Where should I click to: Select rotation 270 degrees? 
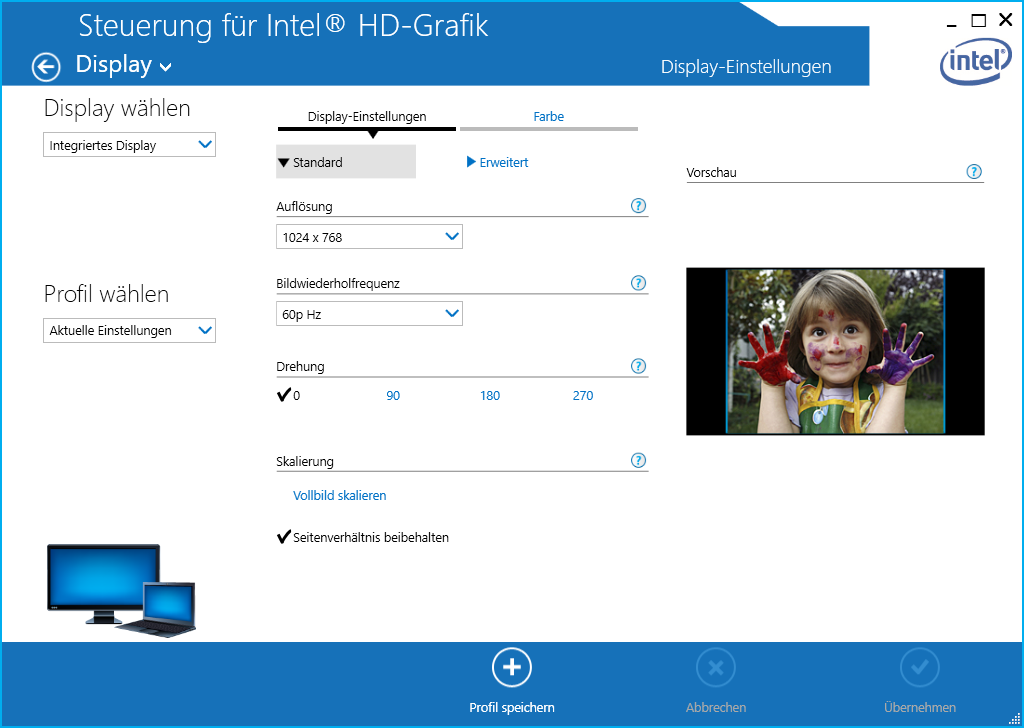click(x=583, y=396)
